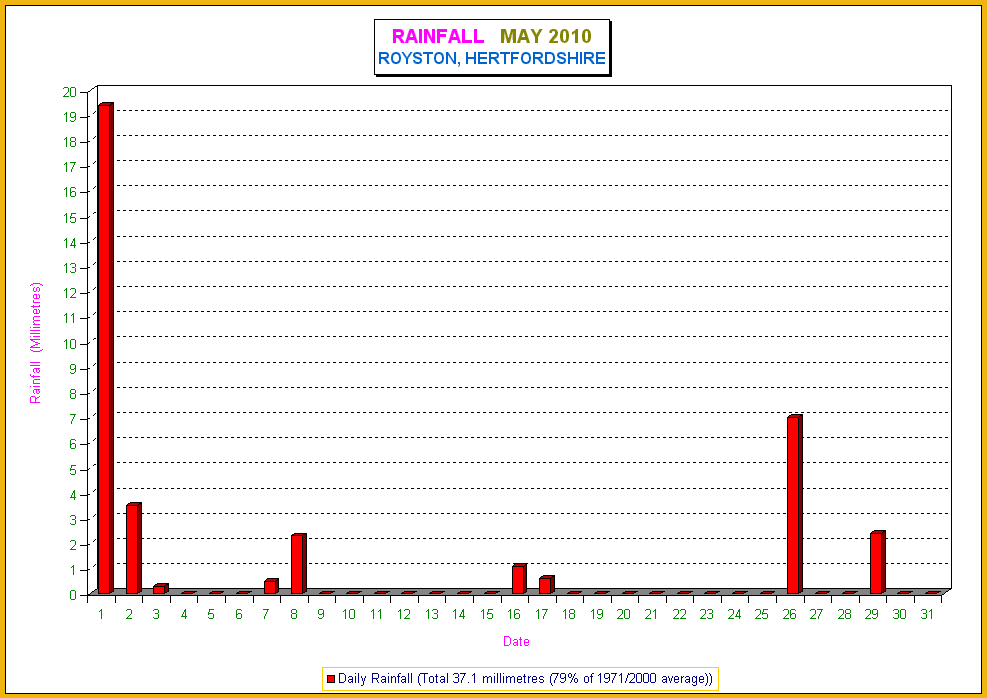
Task: Click the x-axis date label 20
Action: 624,614
